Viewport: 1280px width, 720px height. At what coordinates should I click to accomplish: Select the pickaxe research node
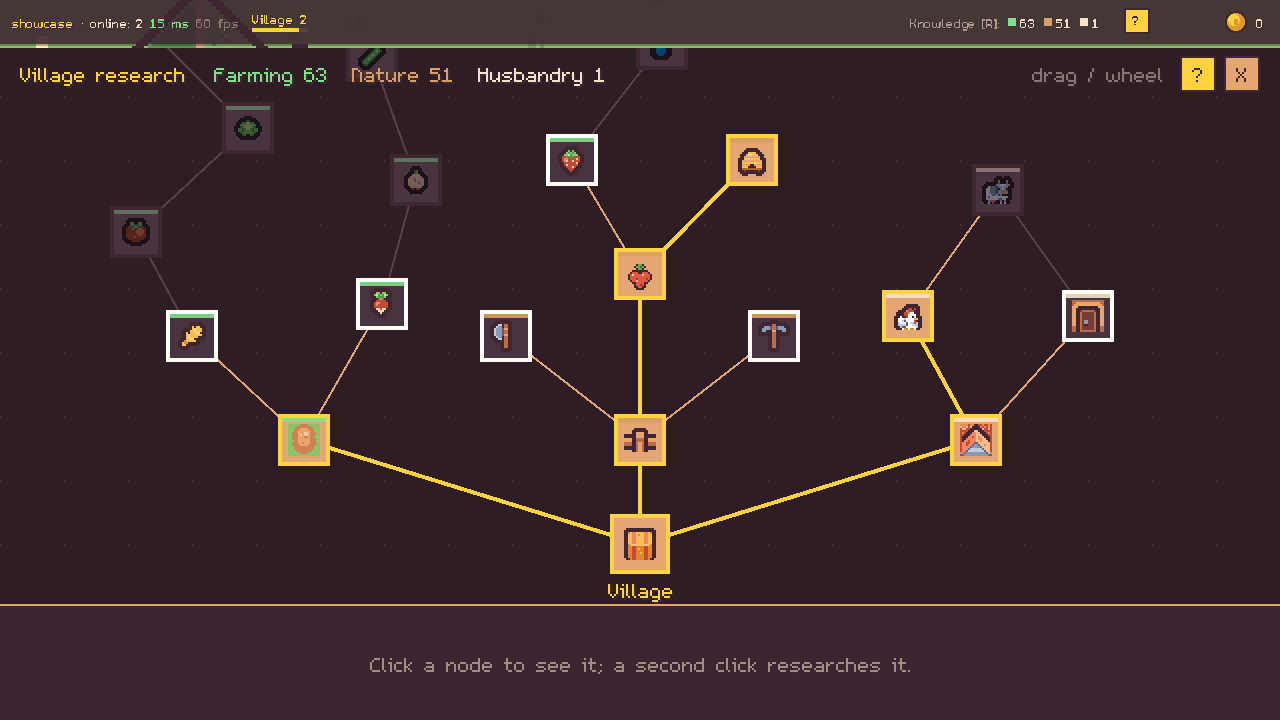tap(774, 336)
